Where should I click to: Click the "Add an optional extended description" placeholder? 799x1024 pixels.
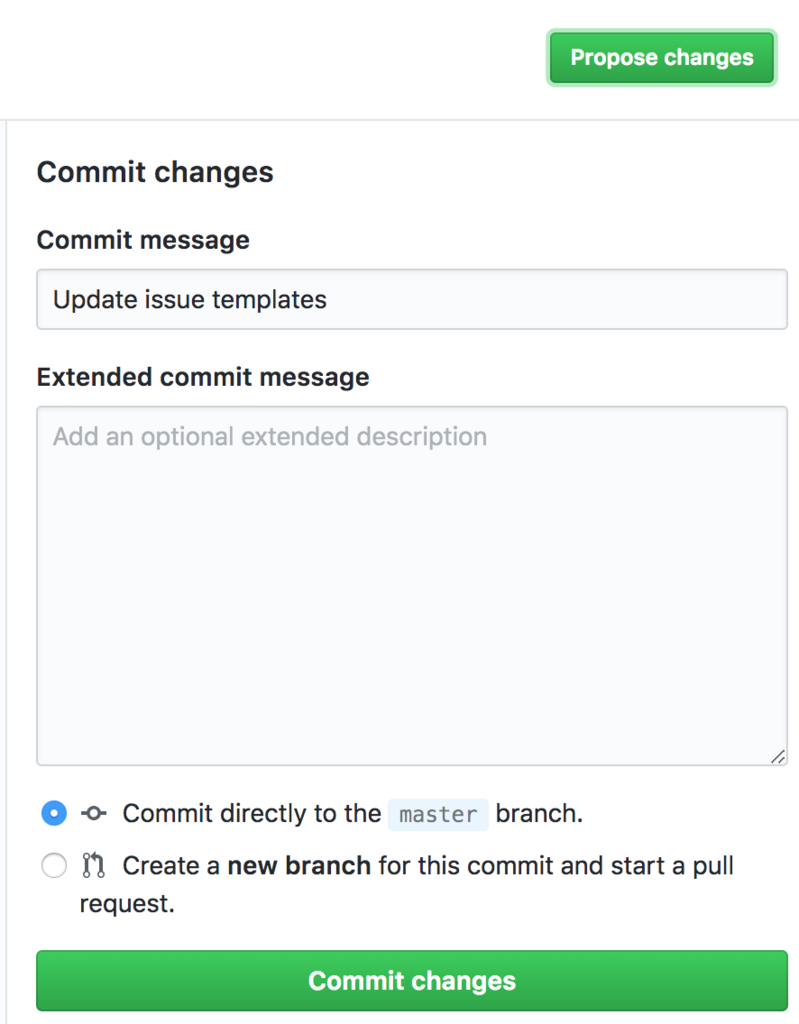tap(270, 437)
